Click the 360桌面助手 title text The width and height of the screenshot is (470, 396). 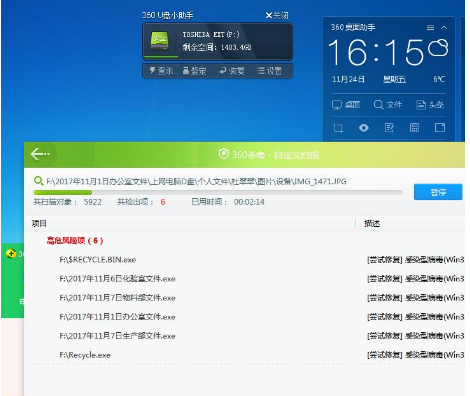[353, 27]
